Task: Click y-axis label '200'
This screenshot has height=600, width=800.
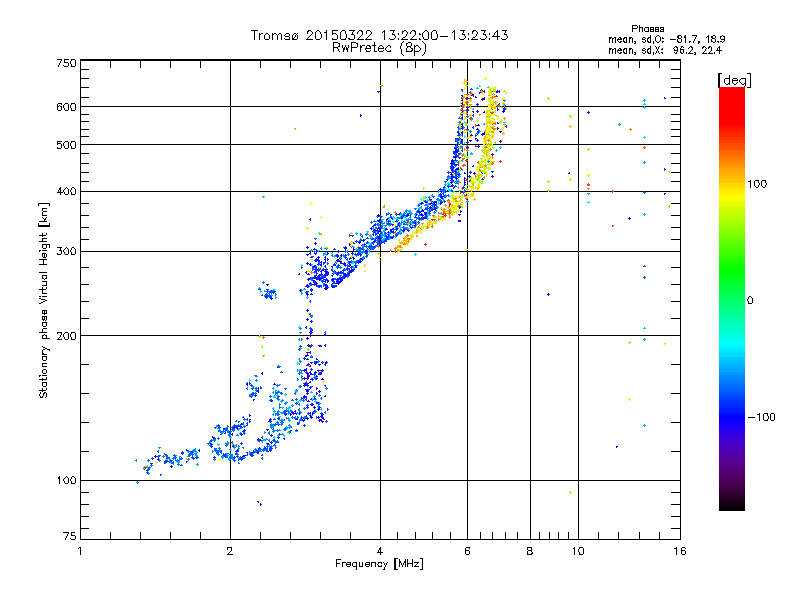Action: [x=66, y=336]
